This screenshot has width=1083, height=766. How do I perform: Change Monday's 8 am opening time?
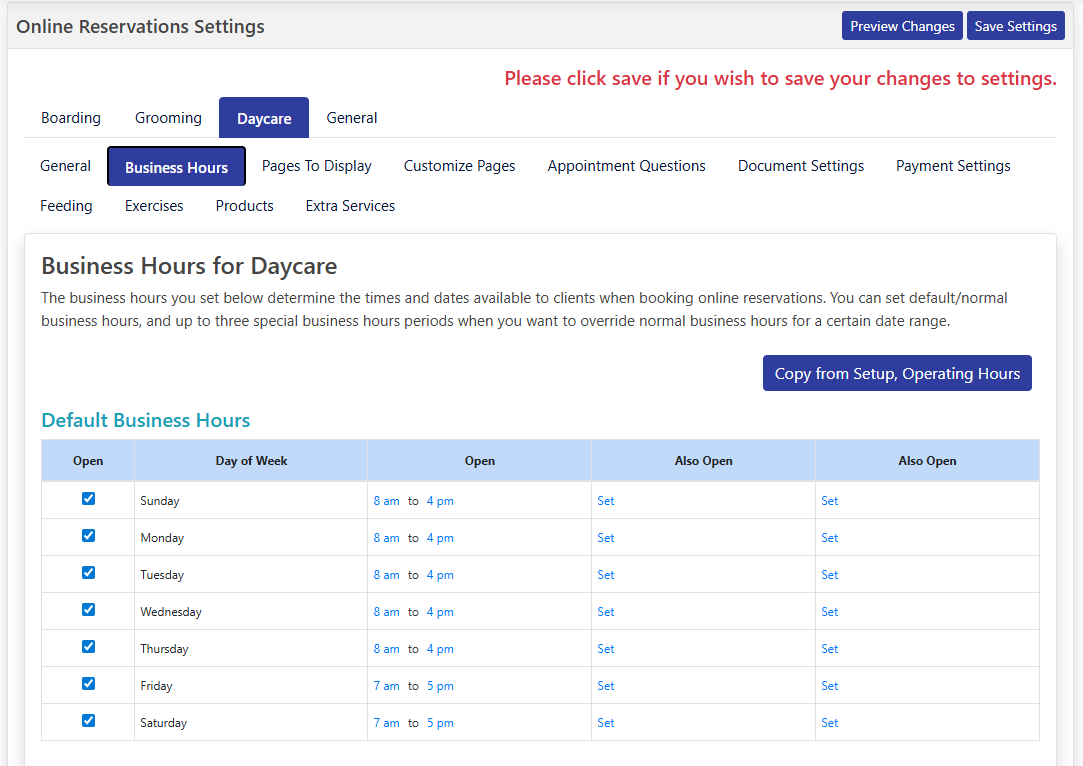[x=387, y=538]
